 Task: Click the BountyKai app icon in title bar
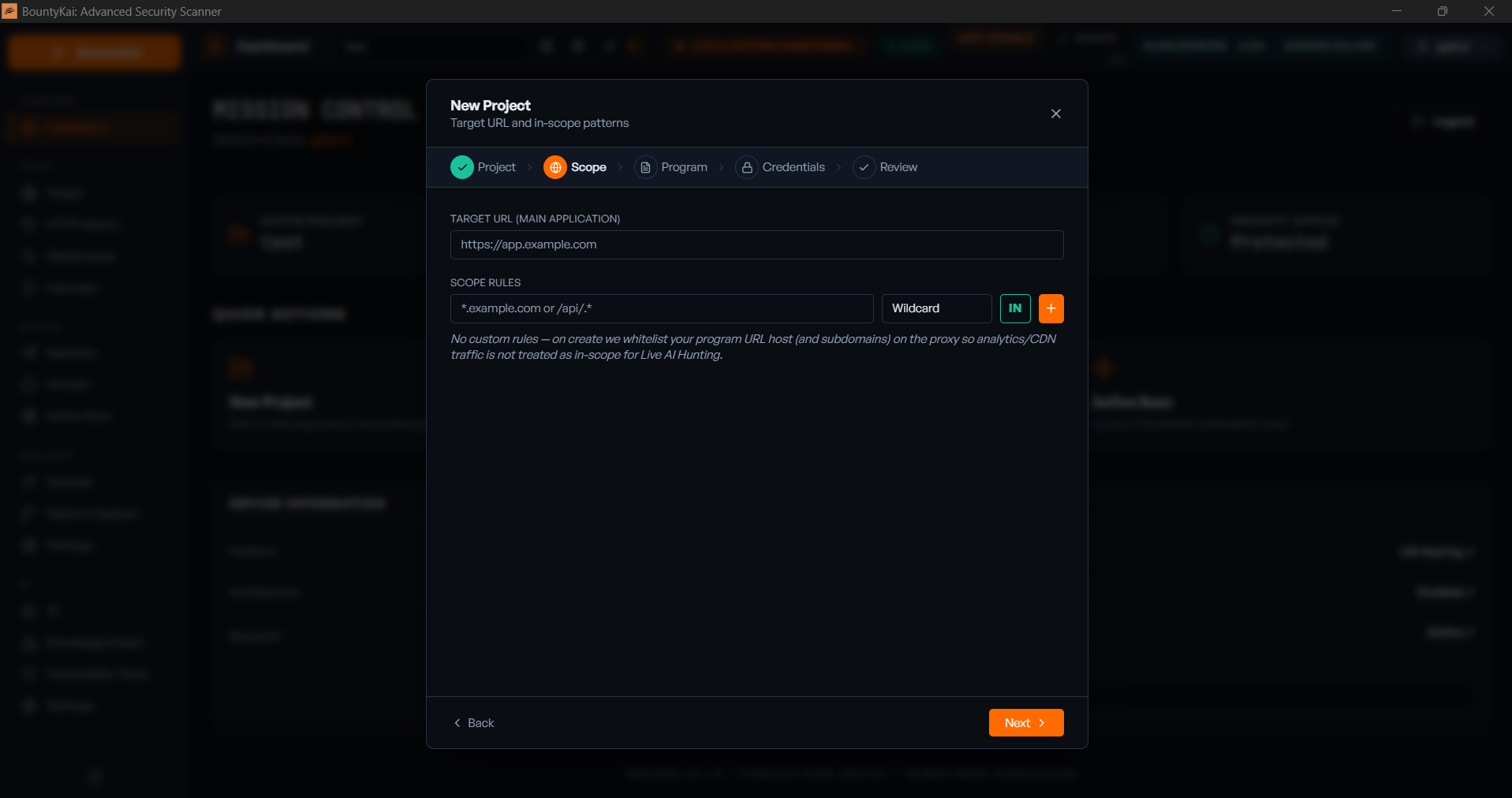pos(9,11)
